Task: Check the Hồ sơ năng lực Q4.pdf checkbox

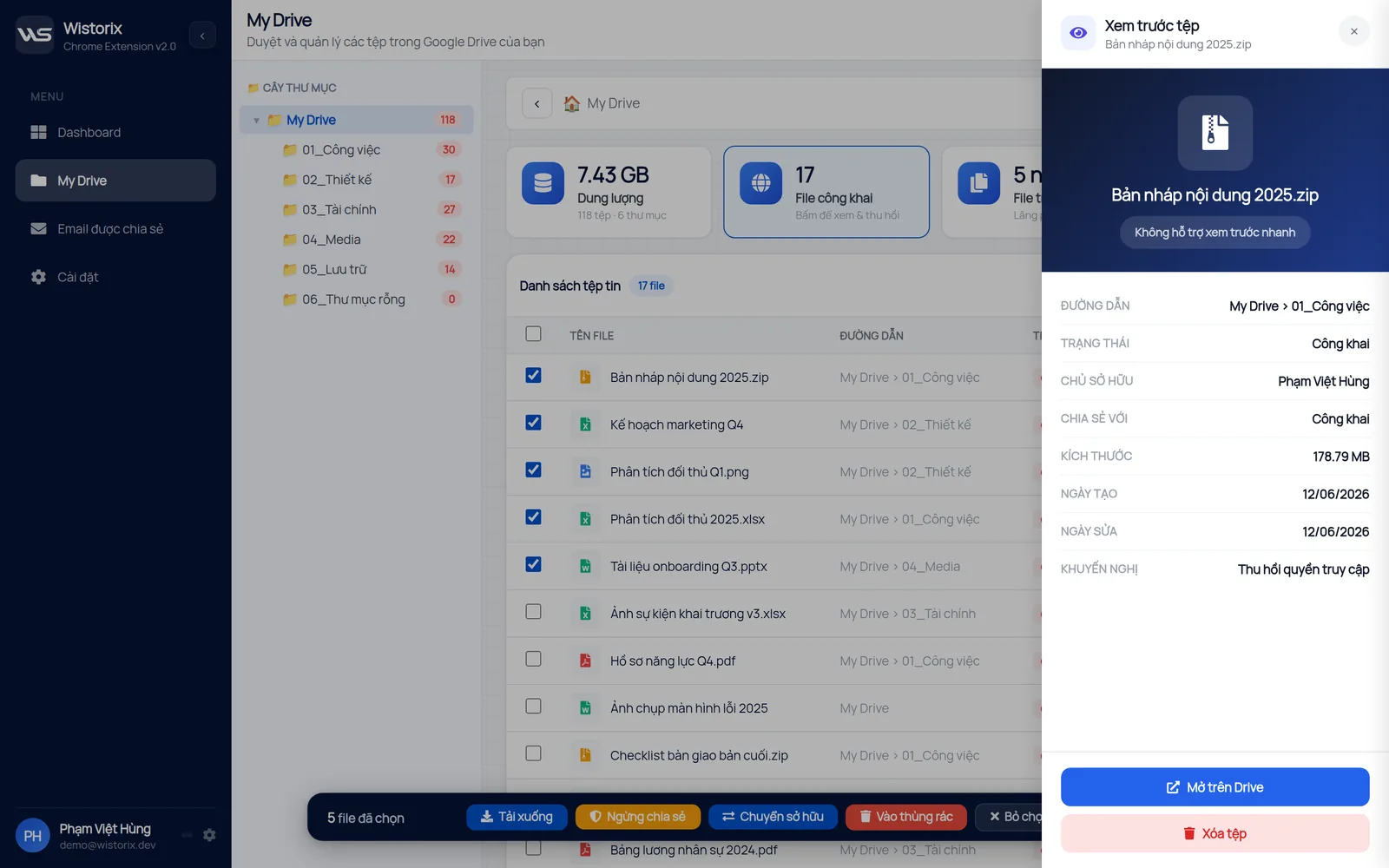Action: coord(533,659)
